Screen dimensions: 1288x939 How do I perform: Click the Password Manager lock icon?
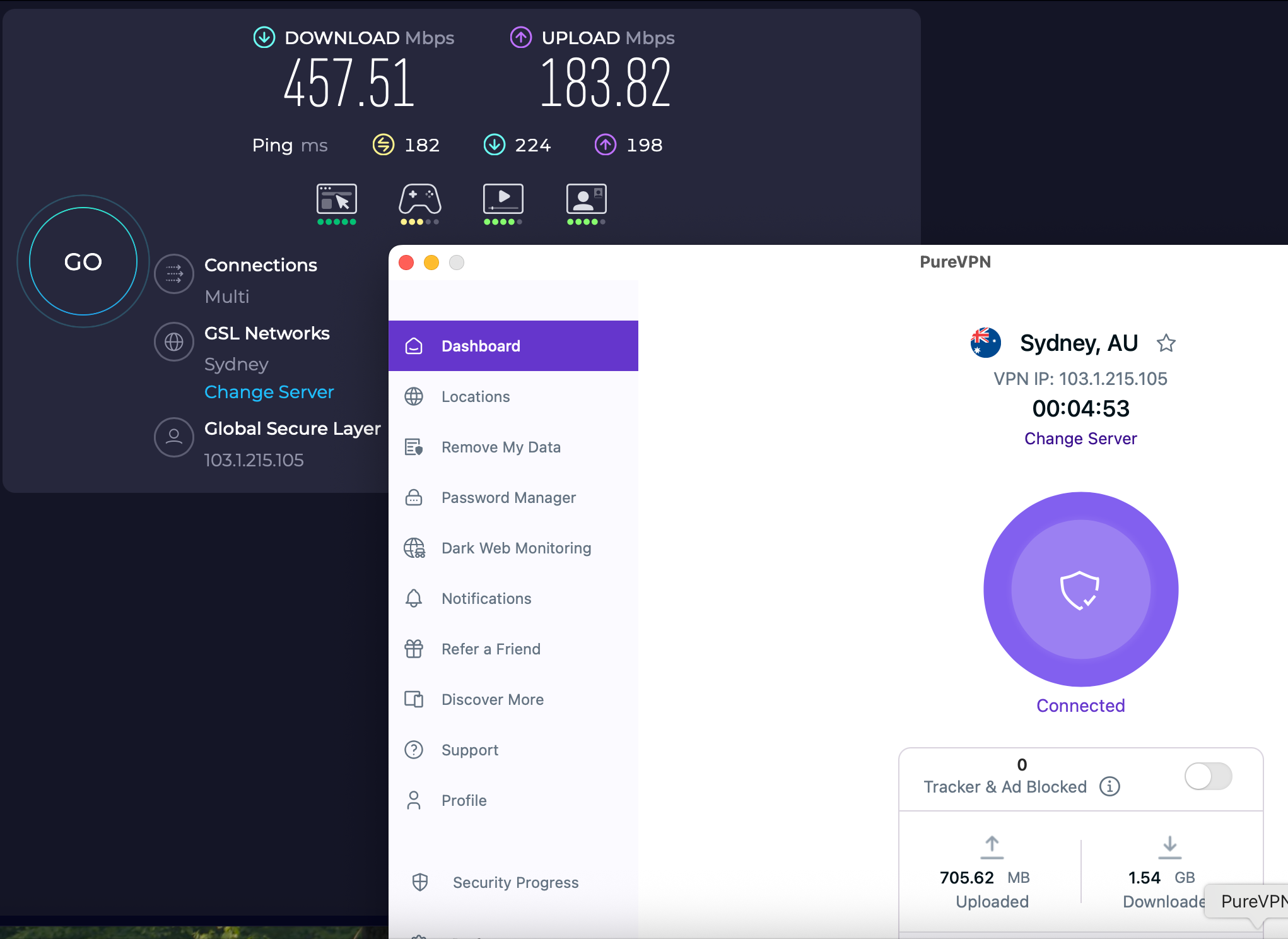[414, 497]
